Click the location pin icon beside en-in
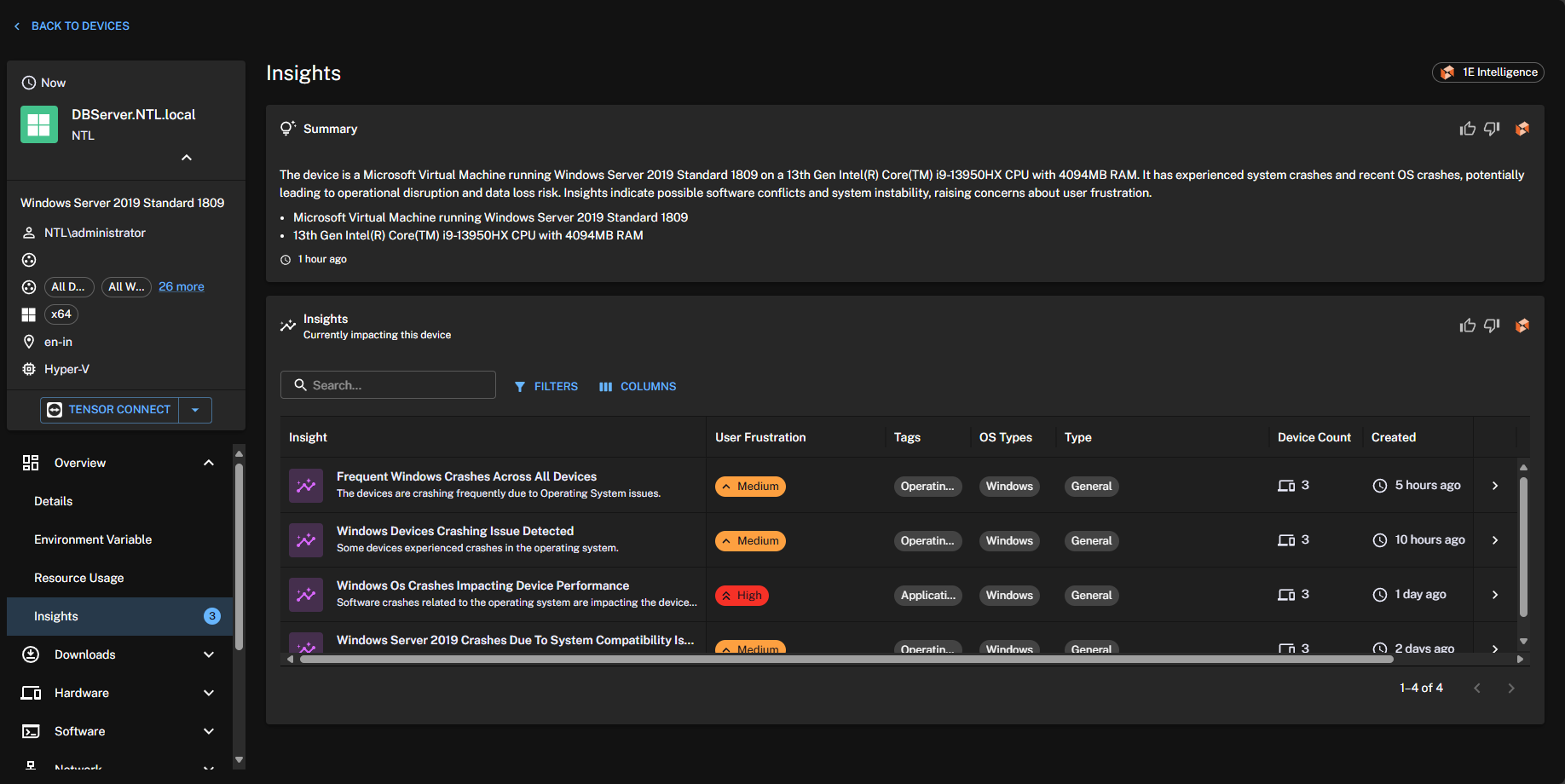1565x784 pixels. coord(29,342)
